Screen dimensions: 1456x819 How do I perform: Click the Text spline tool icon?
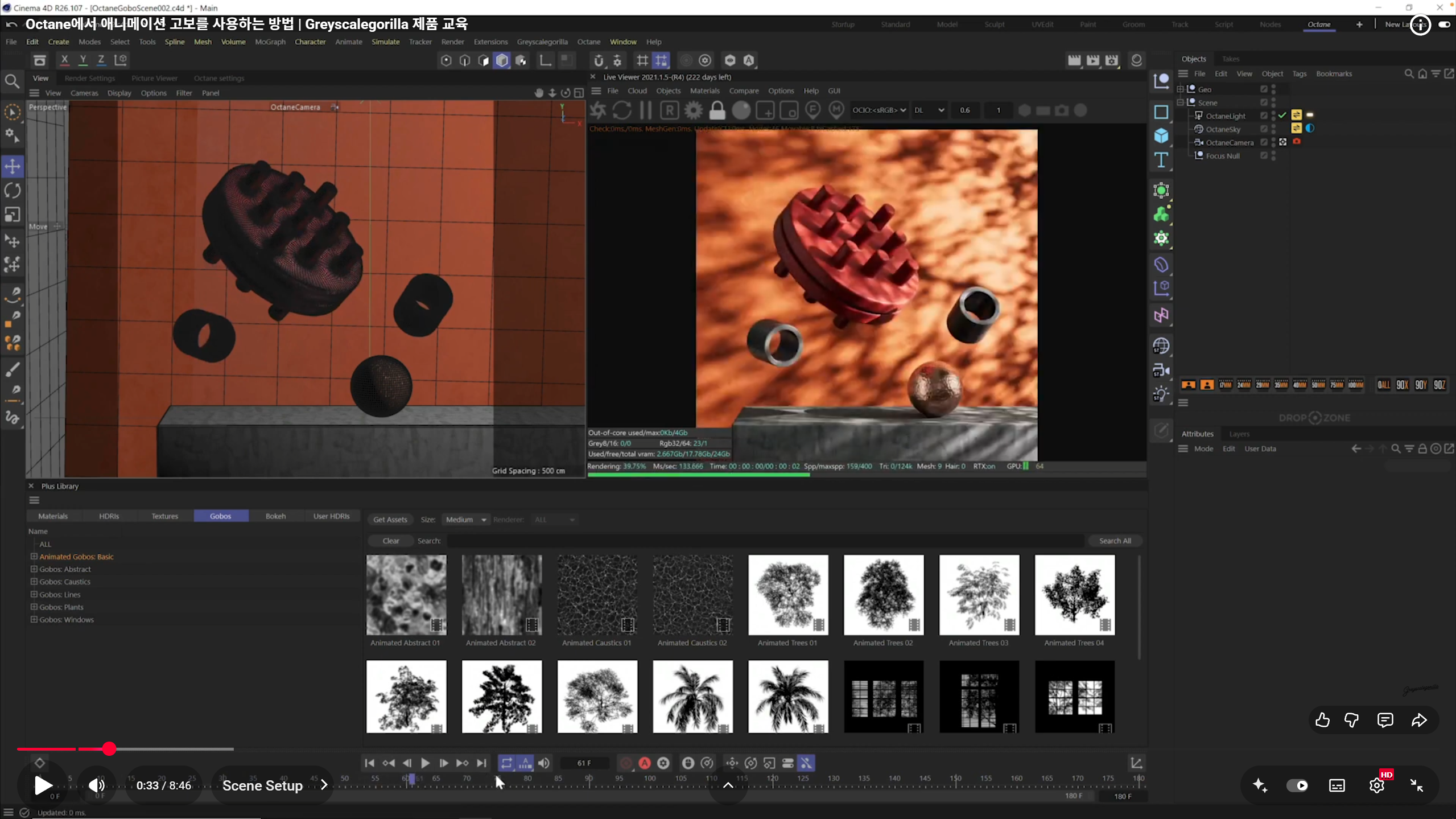tap(1161, 160)
